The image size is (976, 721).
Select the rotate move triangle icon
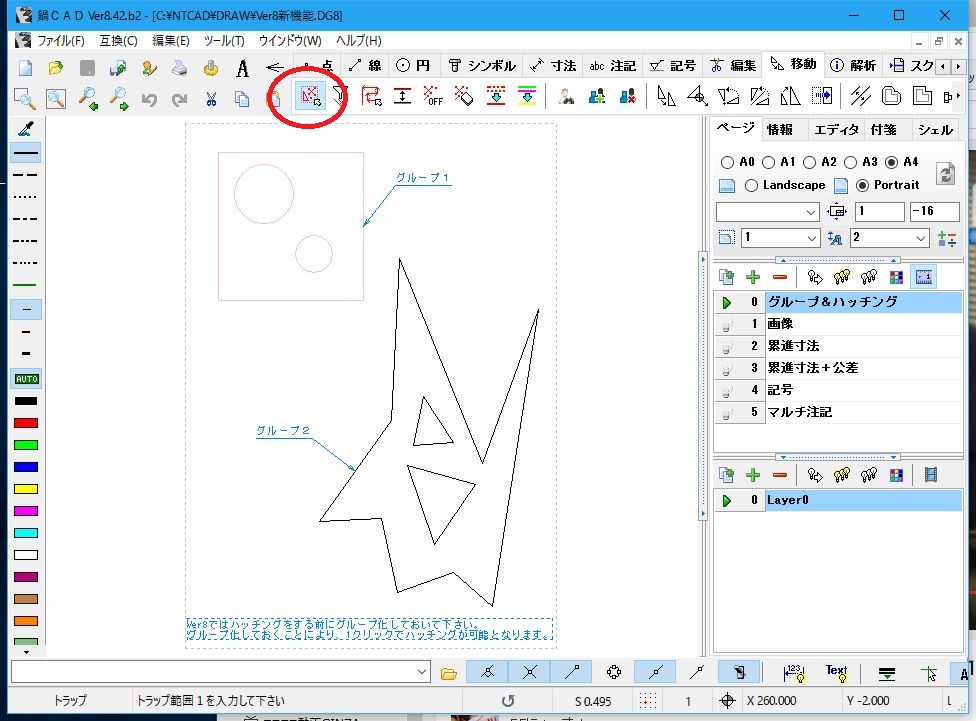tap(729, 97)
